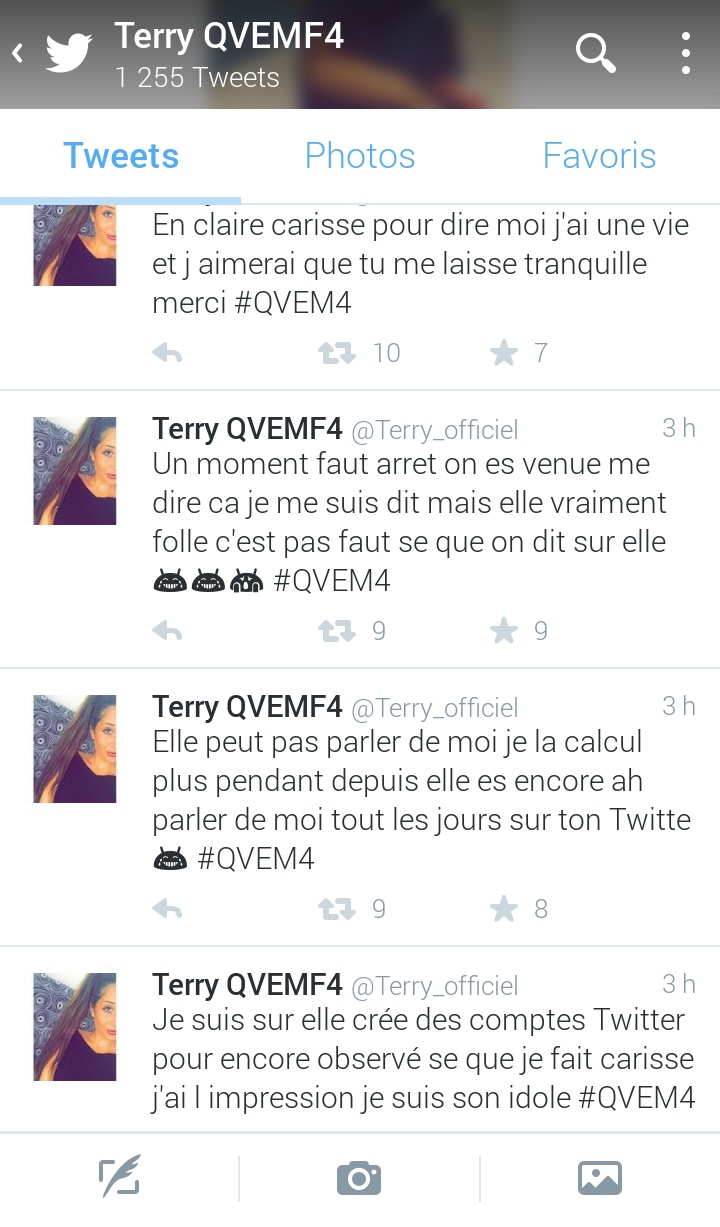This screenshot has height=1227, width=720.
Task: Switch to the Photos tab
Action: point(360,156)
